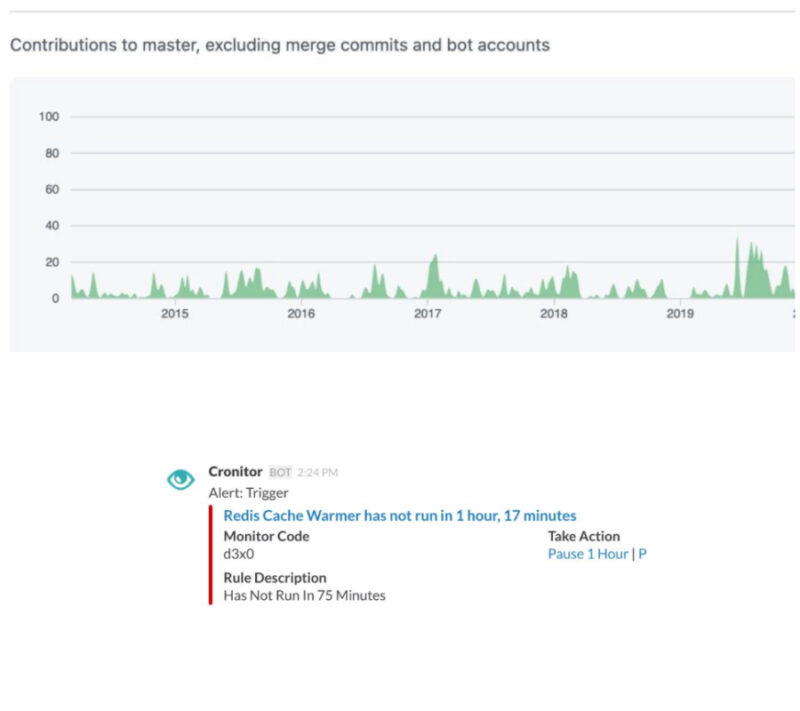800x711 pixels.
Task: Click the 2017 x-axis label
Action: coord(428,314)
